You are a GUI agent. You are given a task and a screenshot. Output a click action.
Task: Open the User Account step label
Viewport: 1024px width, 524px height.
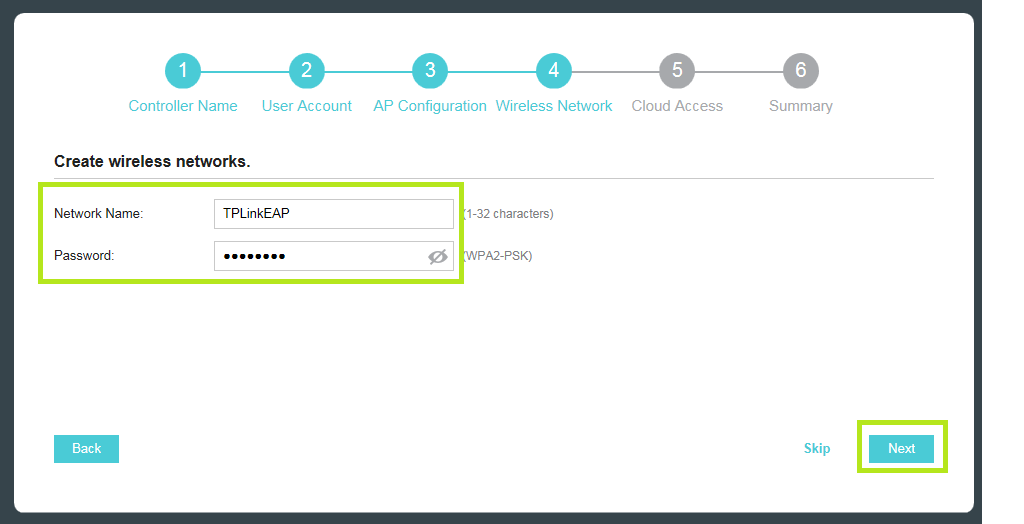pyautogui.click(x=306, y=106)
